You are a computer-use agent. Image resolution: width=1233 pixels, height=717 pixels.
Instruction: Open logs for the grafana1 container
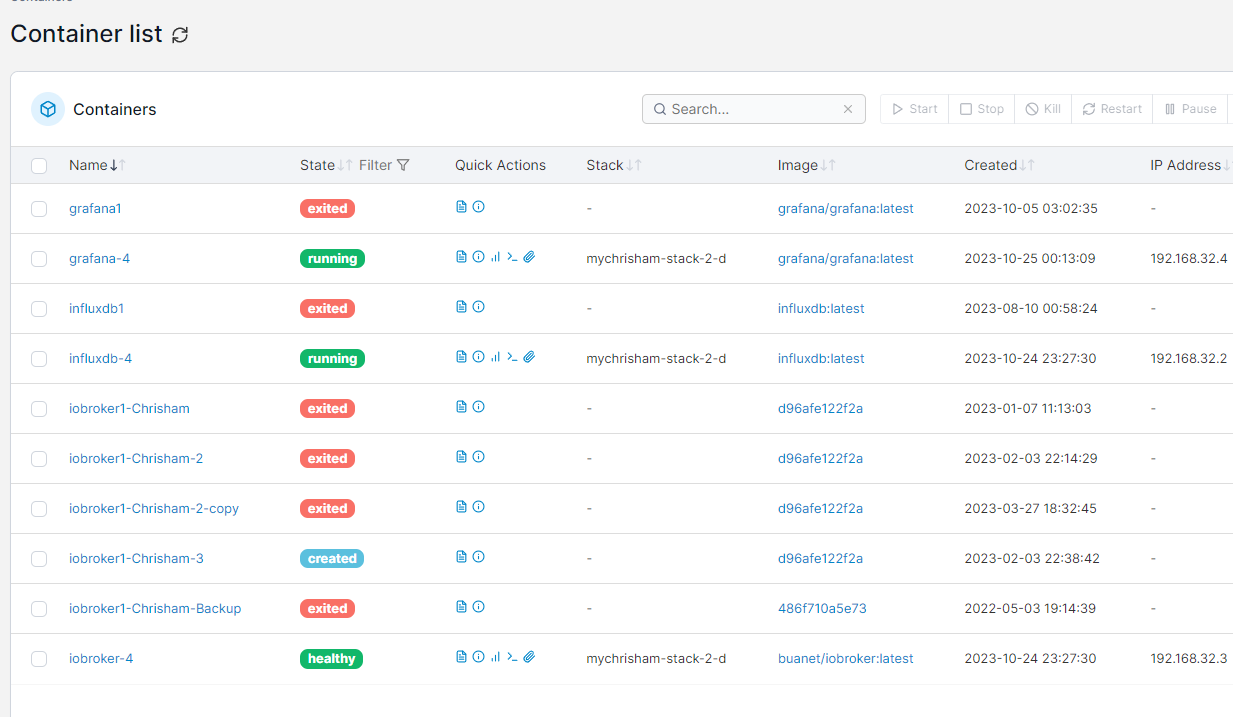[x=461, y=207]
